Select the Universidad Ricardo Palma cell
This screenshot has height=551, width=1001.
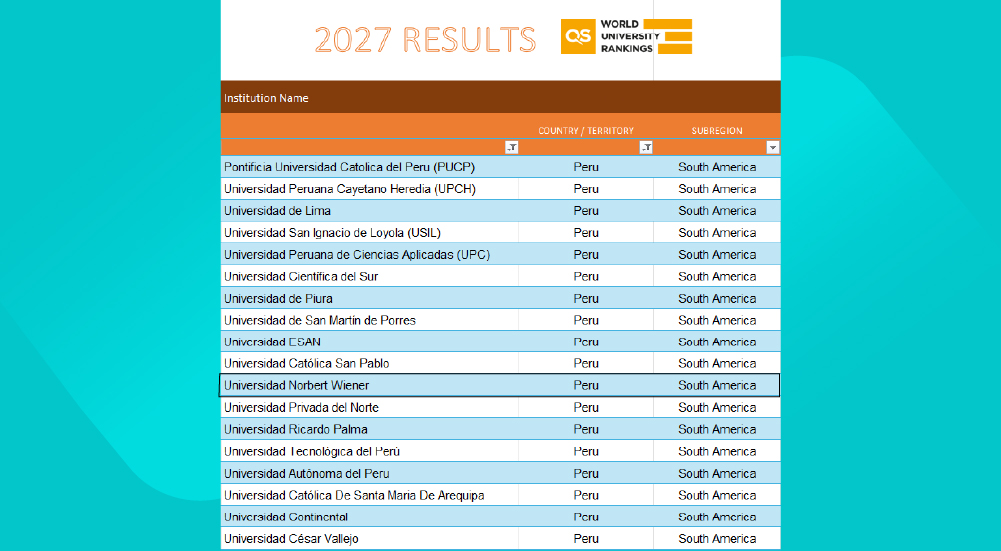click(x=370, y=429)
